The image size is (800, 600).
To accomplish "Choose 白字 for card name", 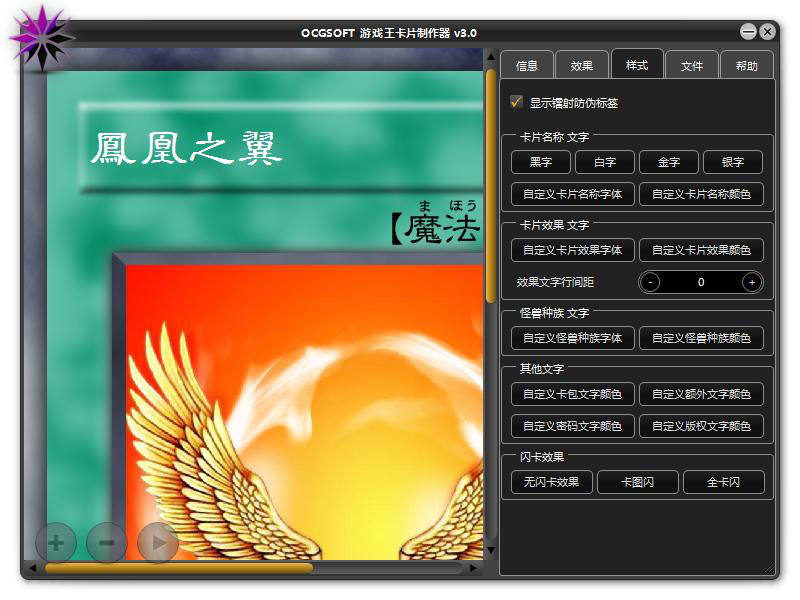I will coord(605,162).
